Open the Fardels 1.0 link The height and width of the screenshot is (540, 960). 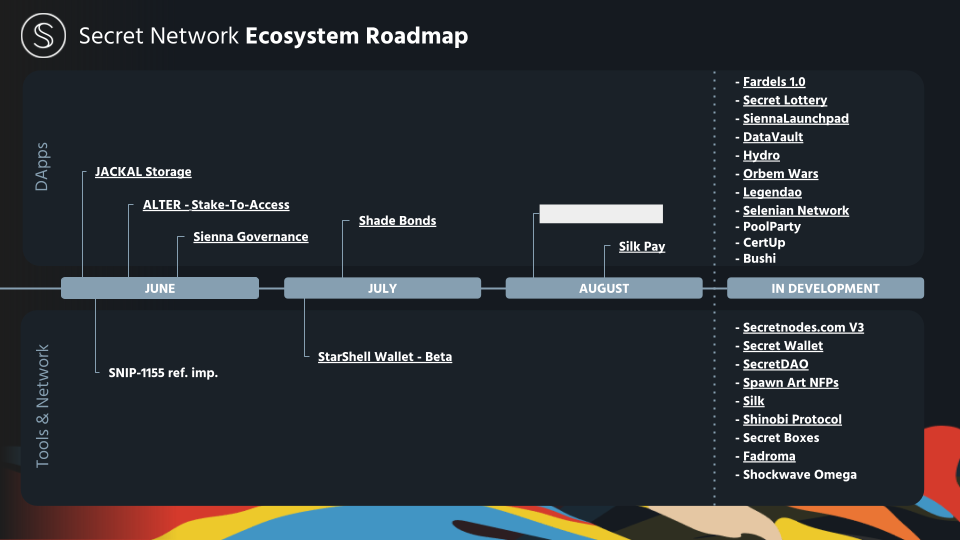click(x=774, y=82)
